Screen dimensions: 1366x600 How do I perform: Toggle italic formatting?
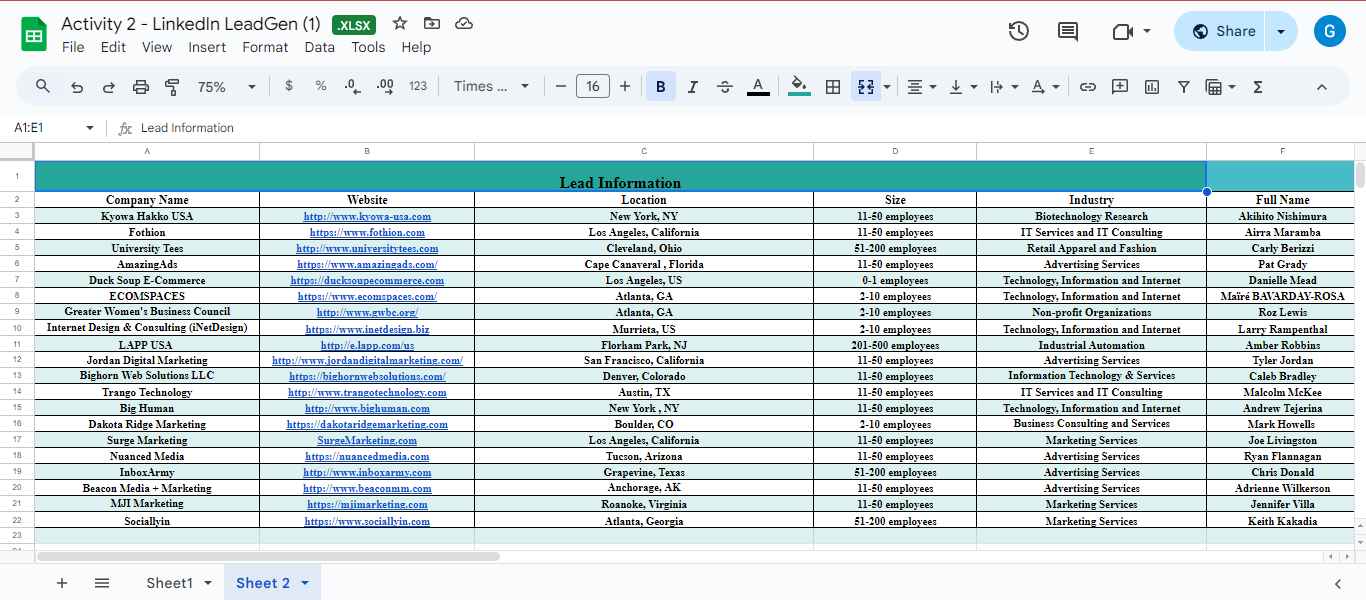click(693, 87)
